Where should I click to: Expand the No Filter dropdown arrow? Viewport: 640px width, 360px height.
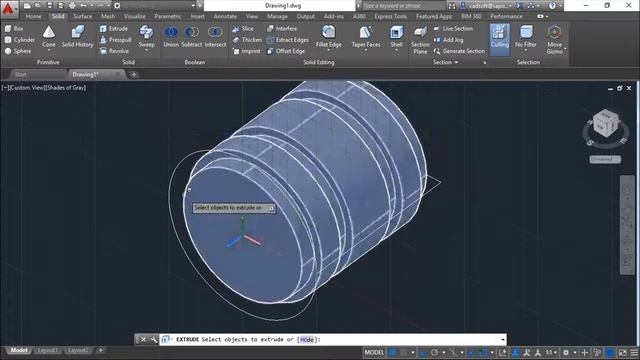526,50
